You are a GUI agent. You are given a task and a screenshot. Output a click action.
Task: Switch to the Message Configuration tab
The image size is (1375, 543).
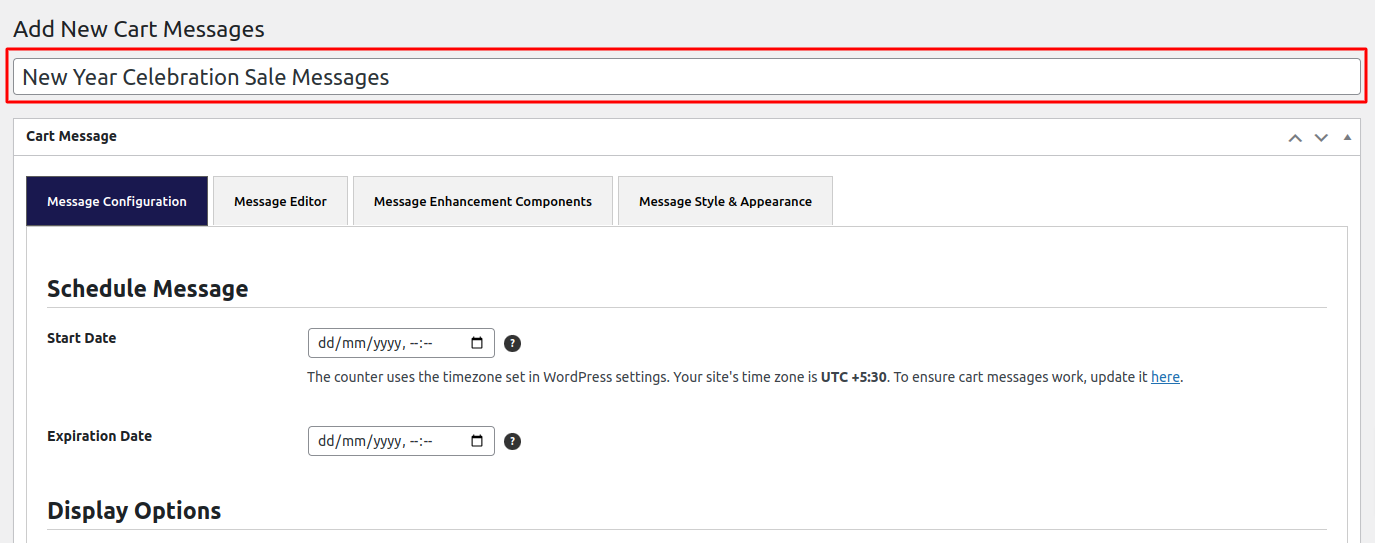pyautogui.click(x=117, y=201)
